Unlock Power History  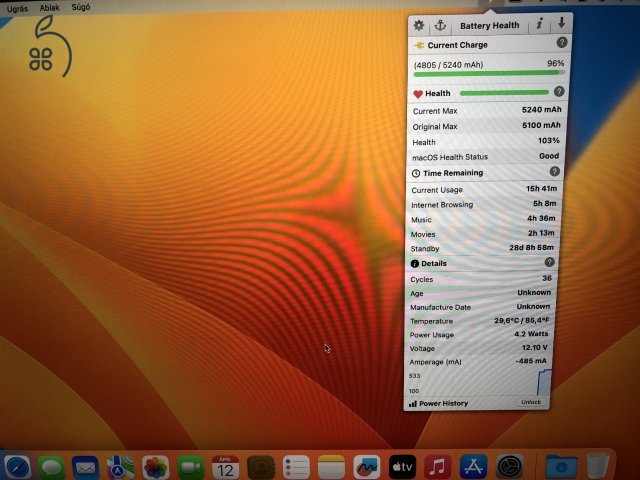[x=531, y=402]
